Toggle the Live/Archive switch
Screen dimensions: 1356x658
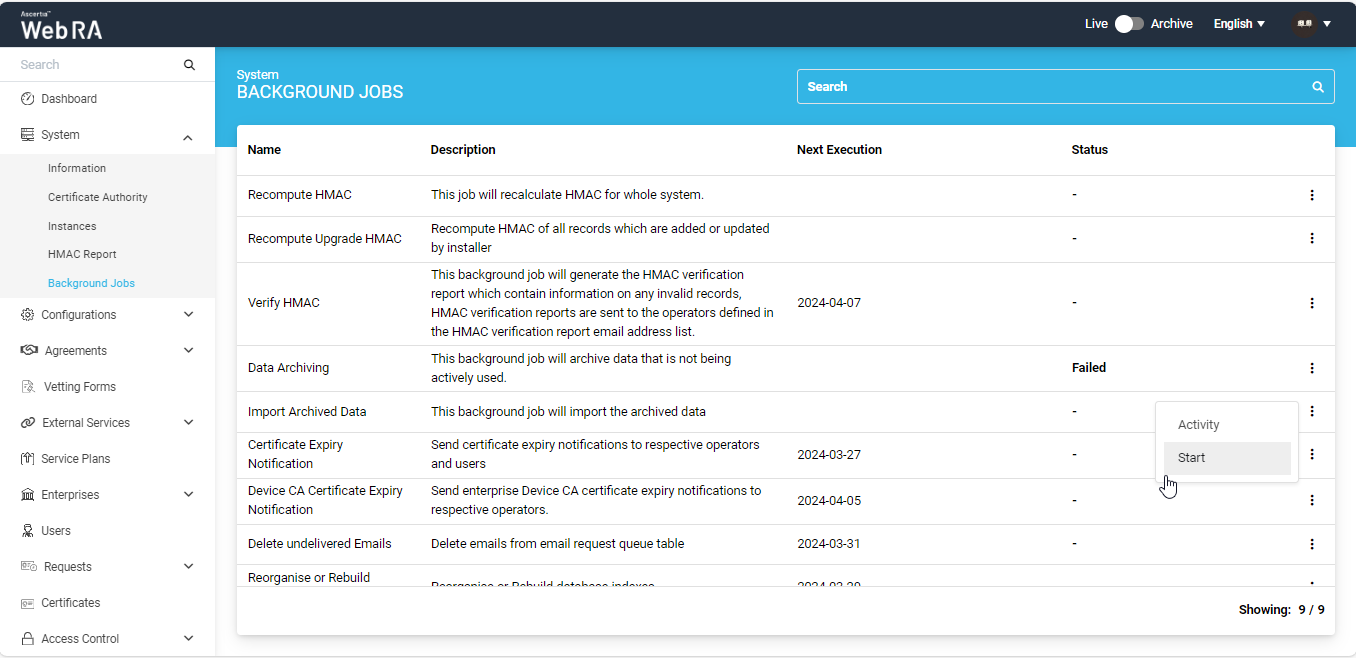point(1129,24)
